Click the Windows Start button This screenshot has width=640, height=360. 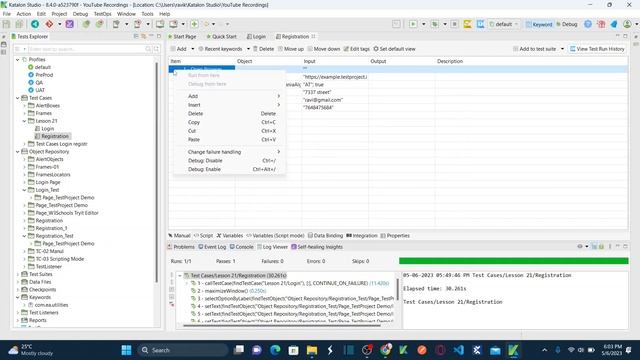pos(127,350)
